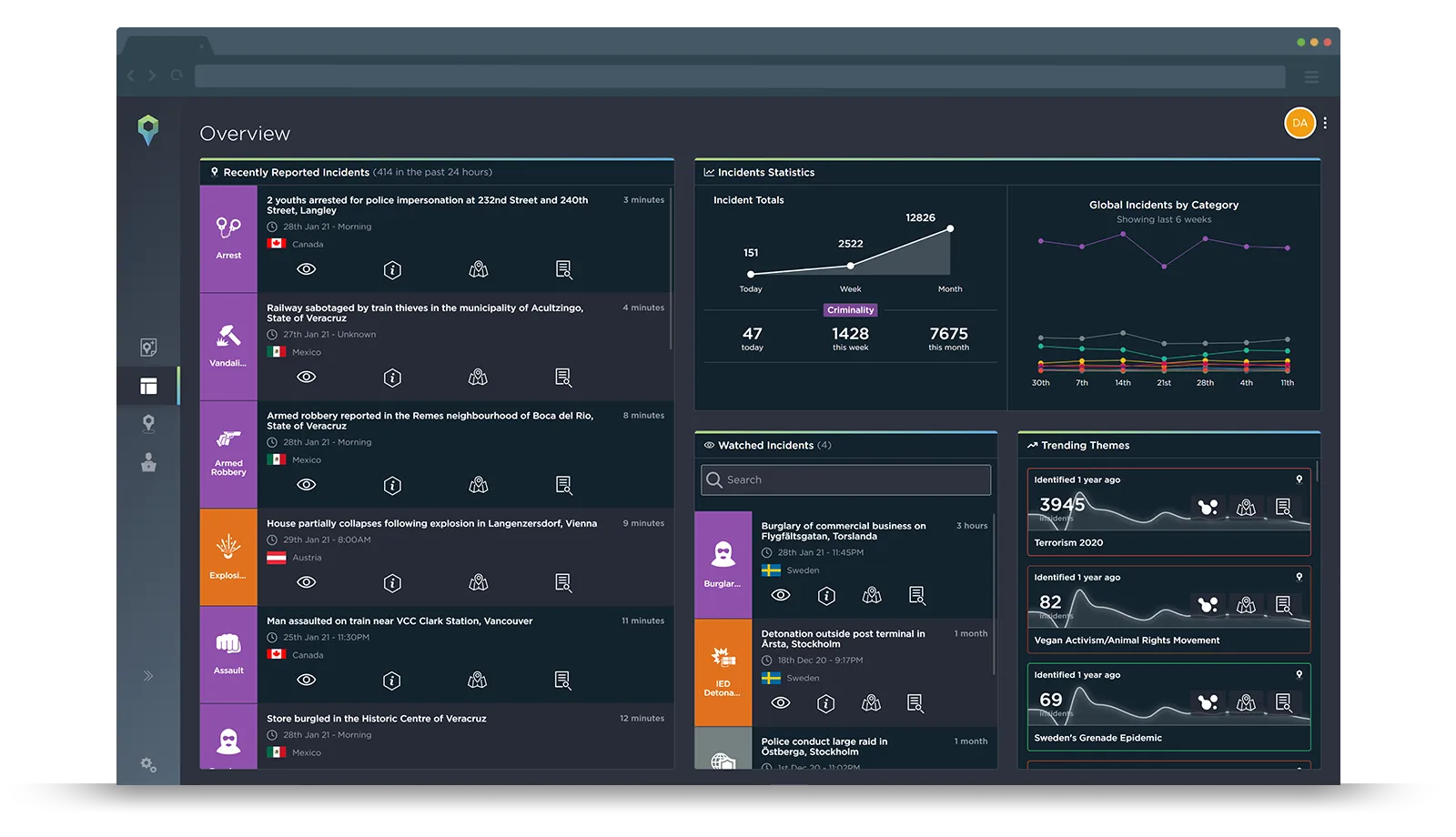This screenshot has height=837, width=1456.
Task: Open info for VCC Clark Station assault
Action: point(392,680)
